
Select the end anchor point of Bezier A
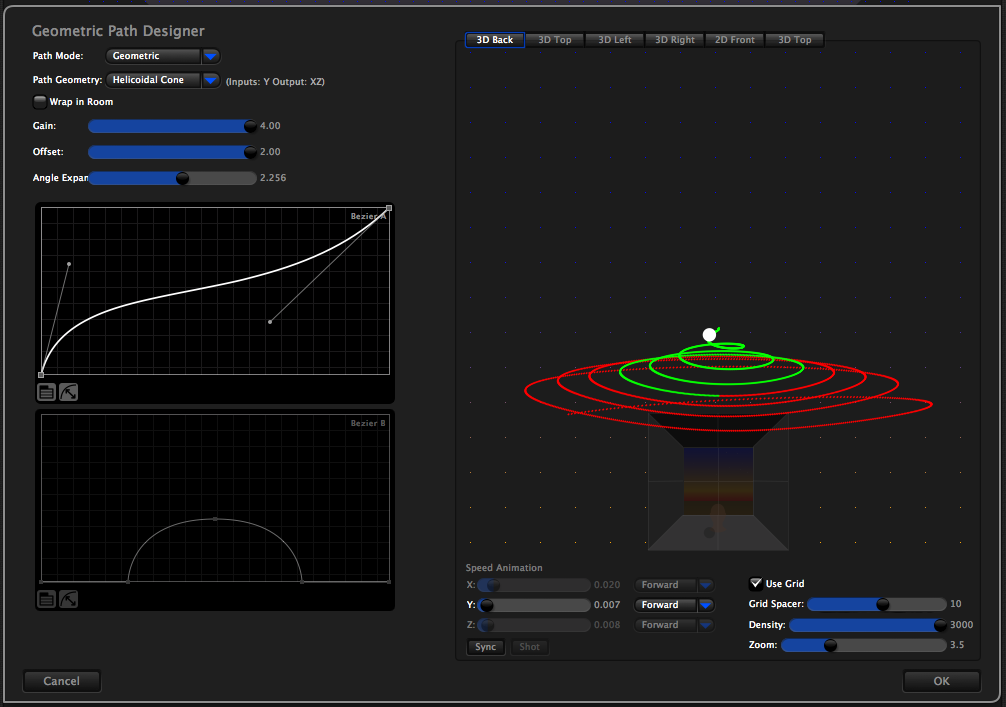pyautogui.click(x=389, y=208)
